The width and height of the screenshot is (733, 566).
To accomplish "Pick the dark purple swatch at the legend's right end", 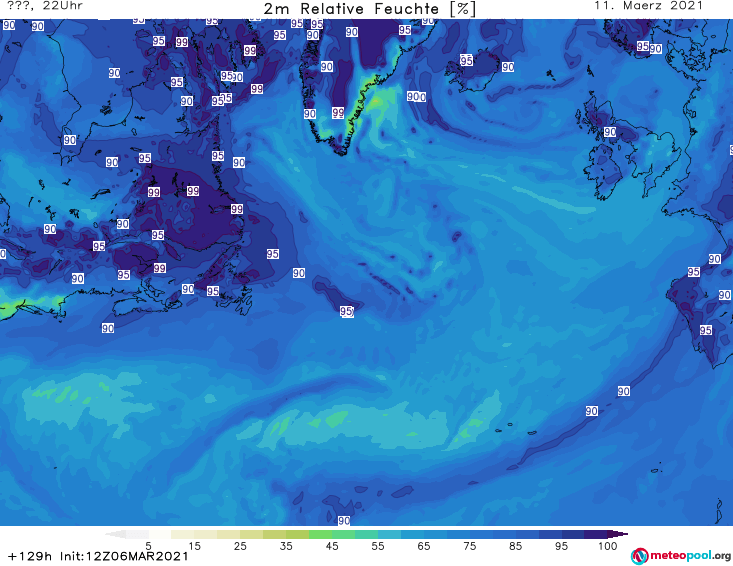I will 618,534.
